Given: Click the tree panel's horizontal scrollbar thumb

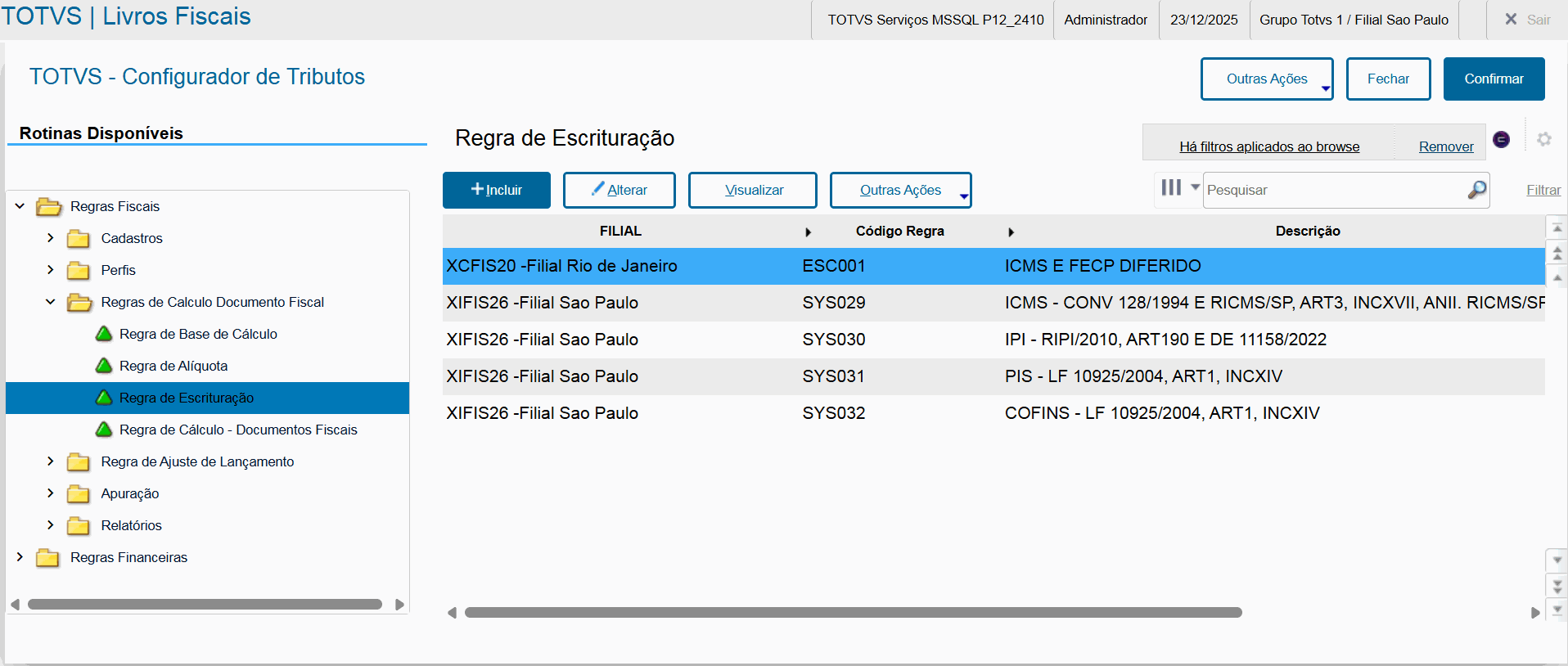Looking at the screenshot, I should (x=205, y=605).
